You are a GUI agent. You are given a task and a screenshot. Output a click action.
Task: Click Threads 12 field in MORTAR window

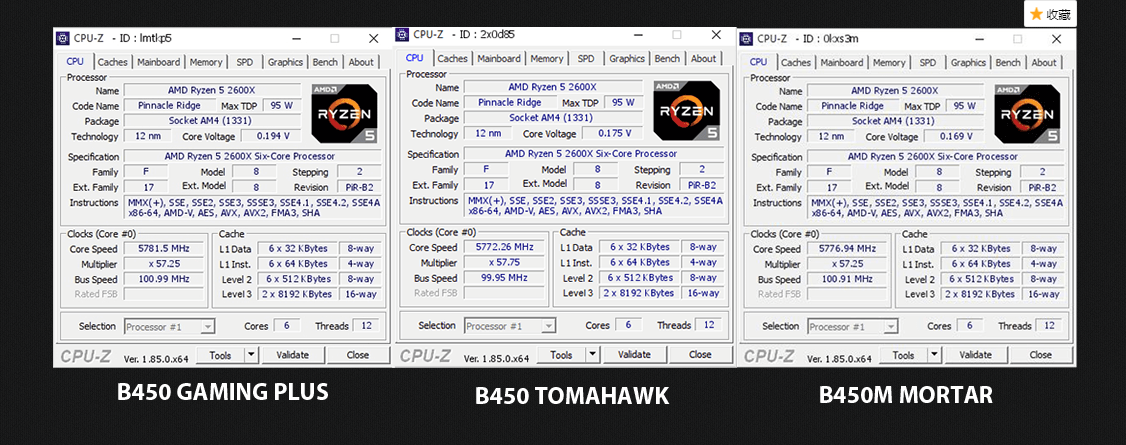(x=1049, y=326)
